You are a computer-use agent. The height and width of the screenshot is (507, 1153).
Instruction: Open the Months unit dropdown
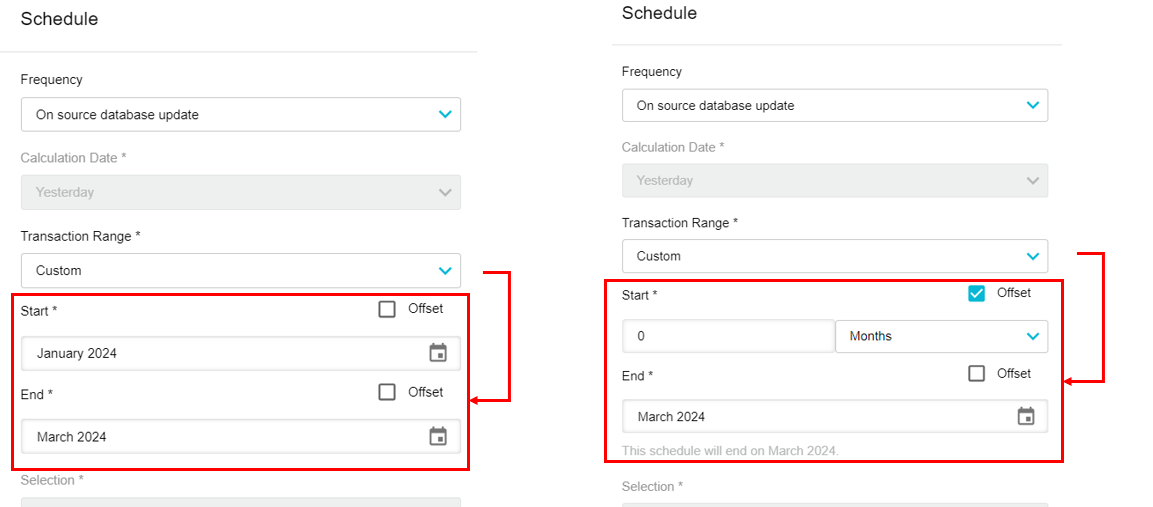pyautogui.click(x=941, y=336)
